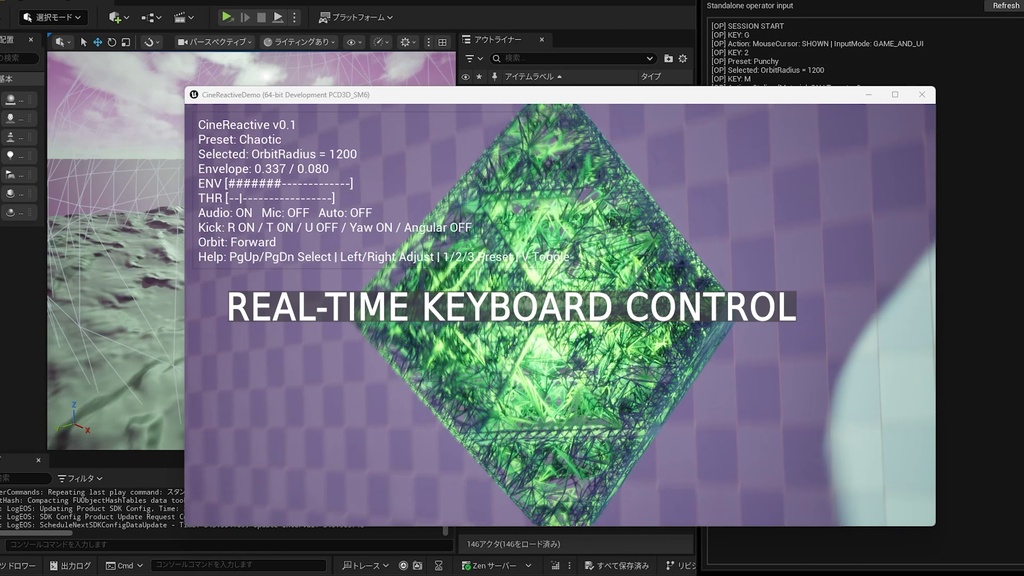1024x576 pixels.
Task: Open the Blueprints menu in main toolbar
Action: click(151, 17)
